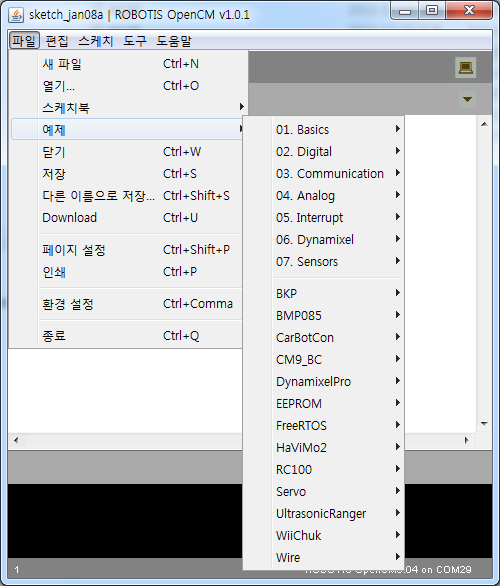Click the horizontal scrollbar right arrow
Viewport: 500px width, 586px height.
(x=467, y=440)
